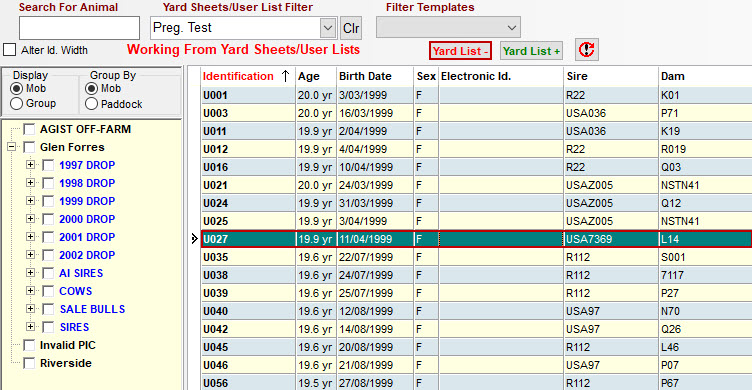Select the 1998 DROP tree label
This screenshot has width=752, height=390.
[87, 183]
